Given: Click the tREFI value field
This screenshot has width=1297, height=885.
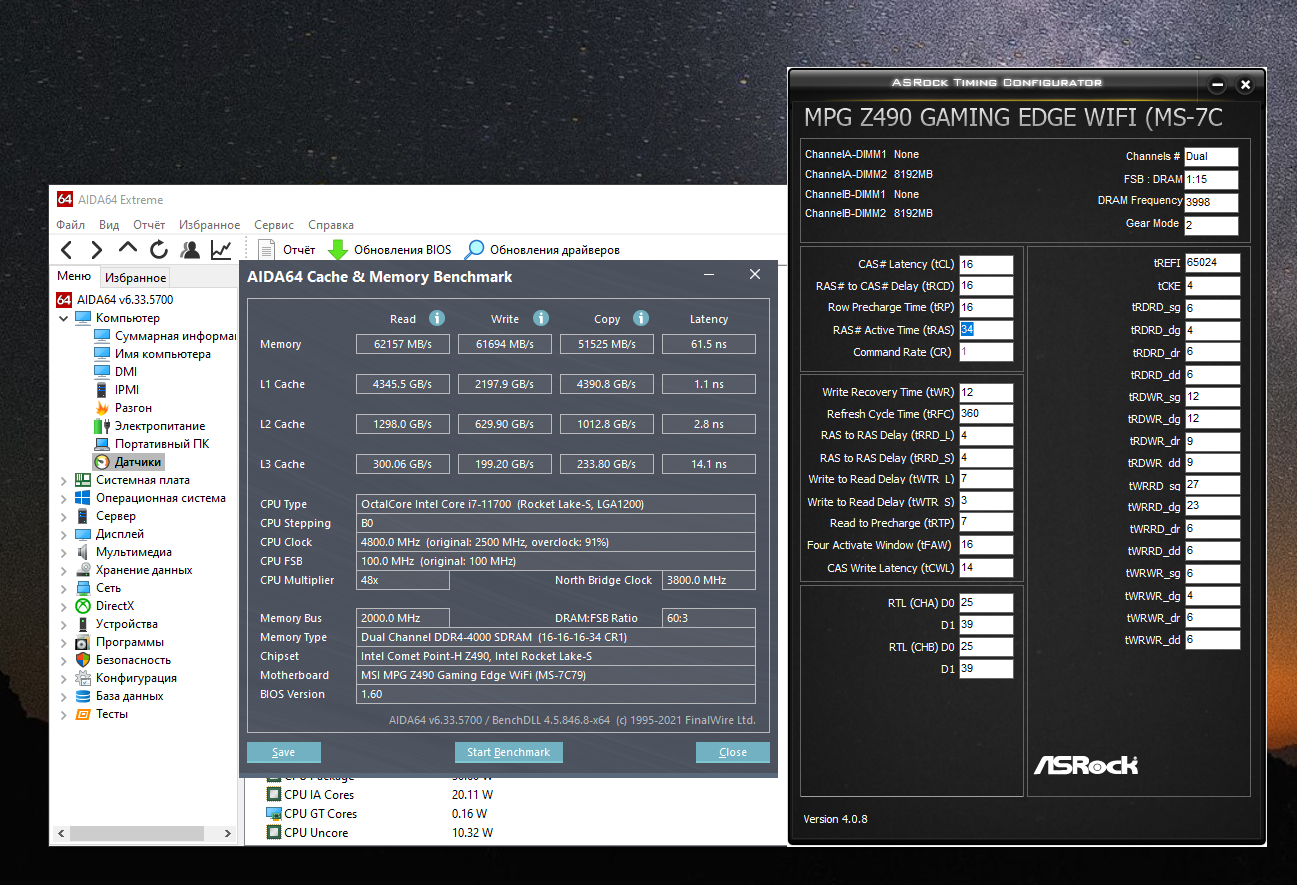Looking at the screenshot, I should pos(1213,263).
